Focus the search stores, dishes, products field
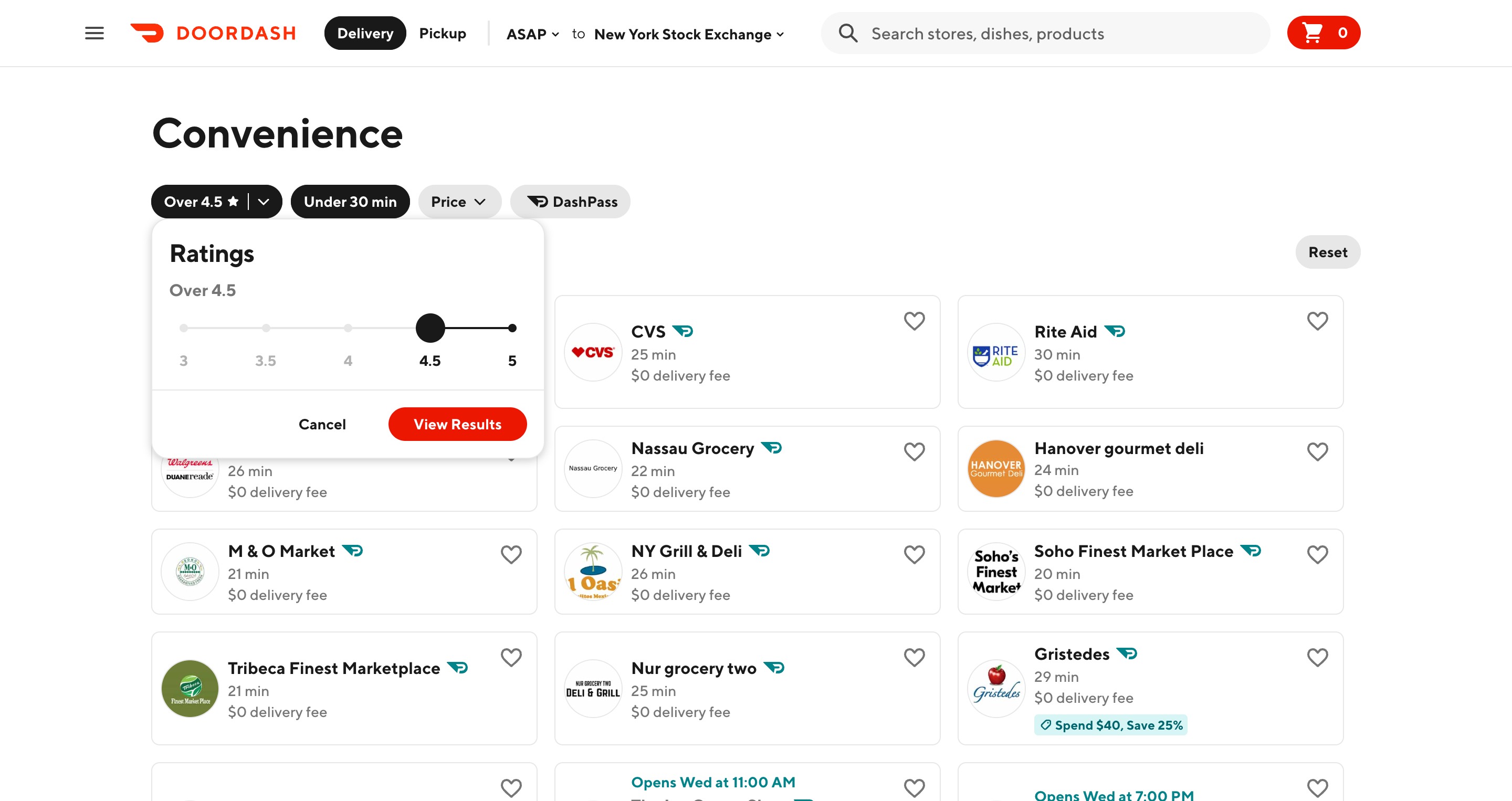Viewport: 1512px width, 801px height. (x=1045, y=34)
